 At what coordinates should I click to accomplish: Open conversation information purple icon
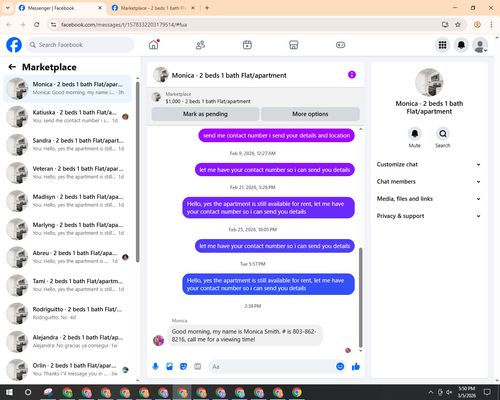(352, 75)
